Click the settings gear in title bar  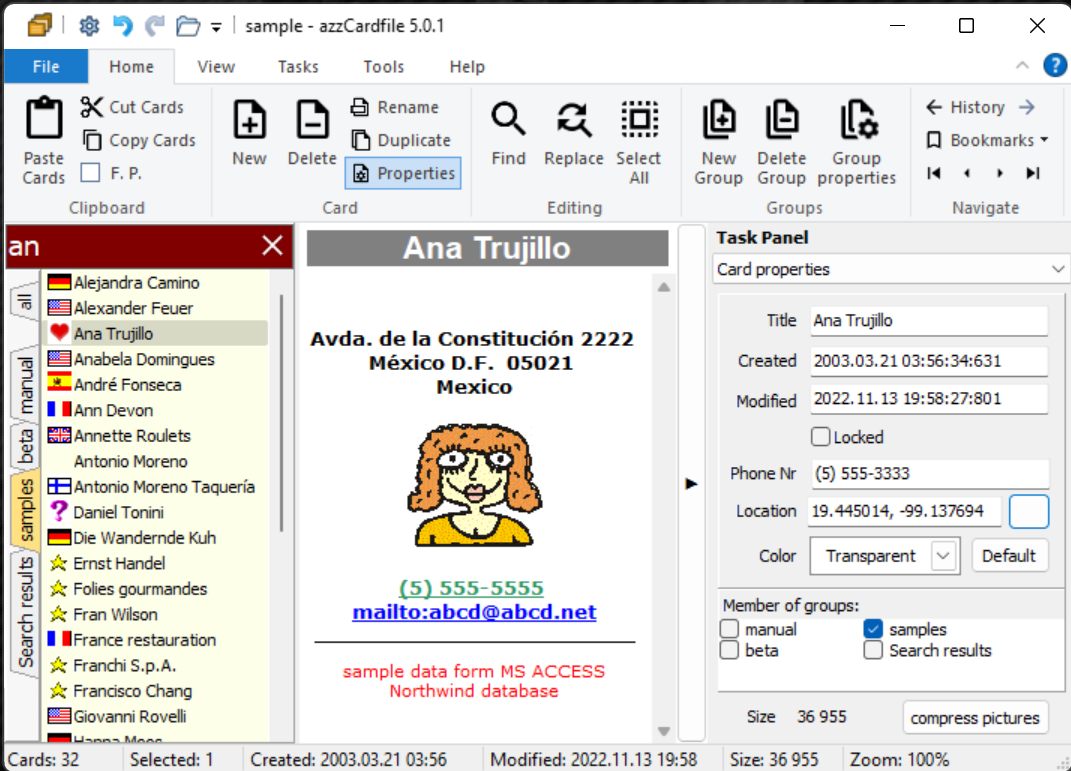click(89, 26)
